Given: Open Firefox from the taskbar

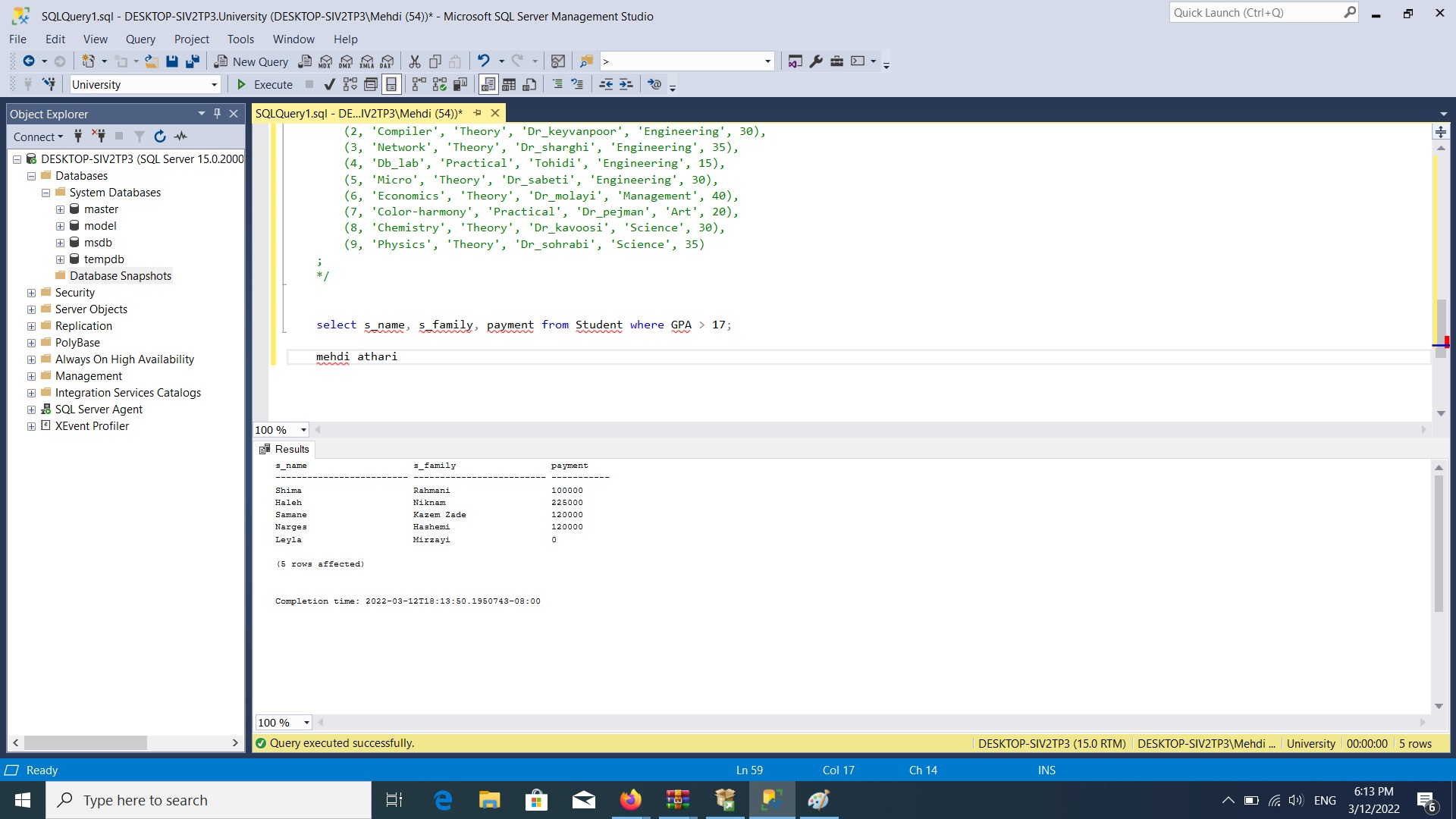Looking at the screenshot, I should tap(630, 800).
